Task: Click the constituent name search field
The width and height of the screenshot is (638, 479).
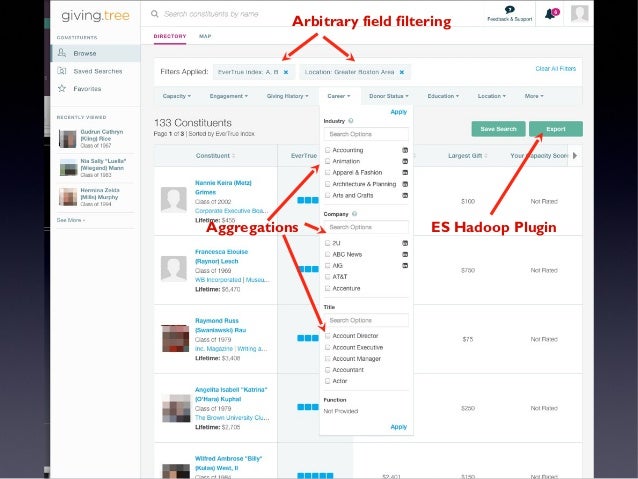Action: tap(211, 14)
